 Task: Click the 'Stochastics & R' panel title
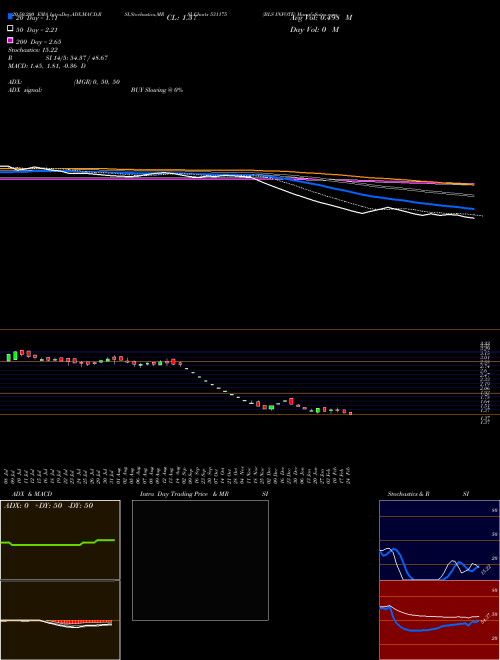(x=408, y=494)
